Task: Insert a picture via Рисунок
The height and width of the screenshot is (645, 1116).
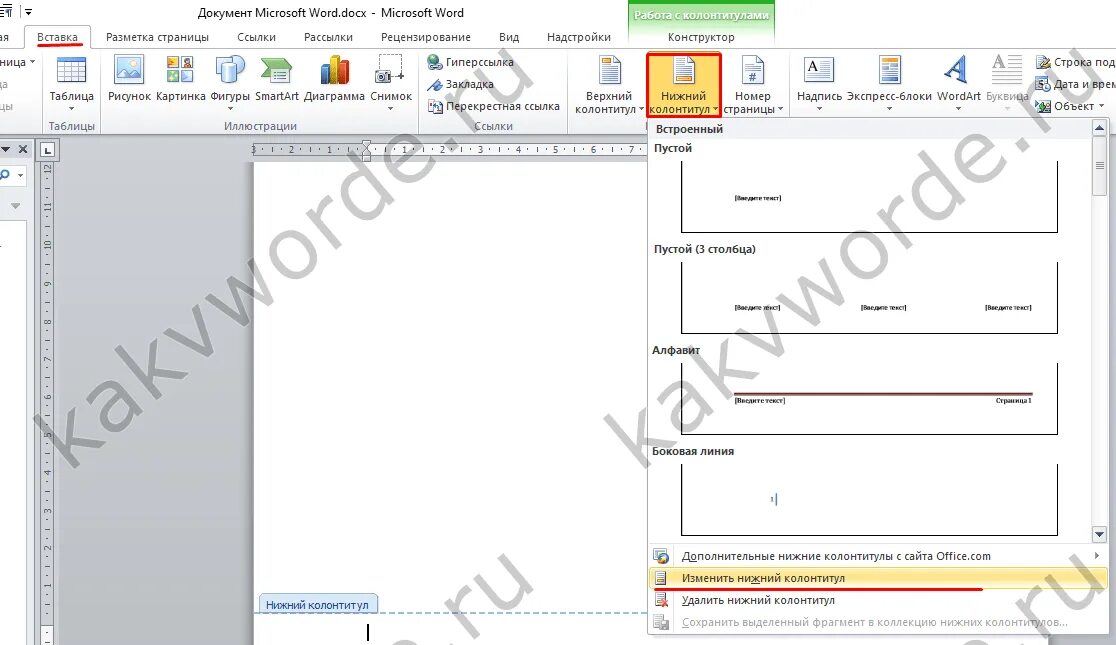Action: [x=129, y=78]
